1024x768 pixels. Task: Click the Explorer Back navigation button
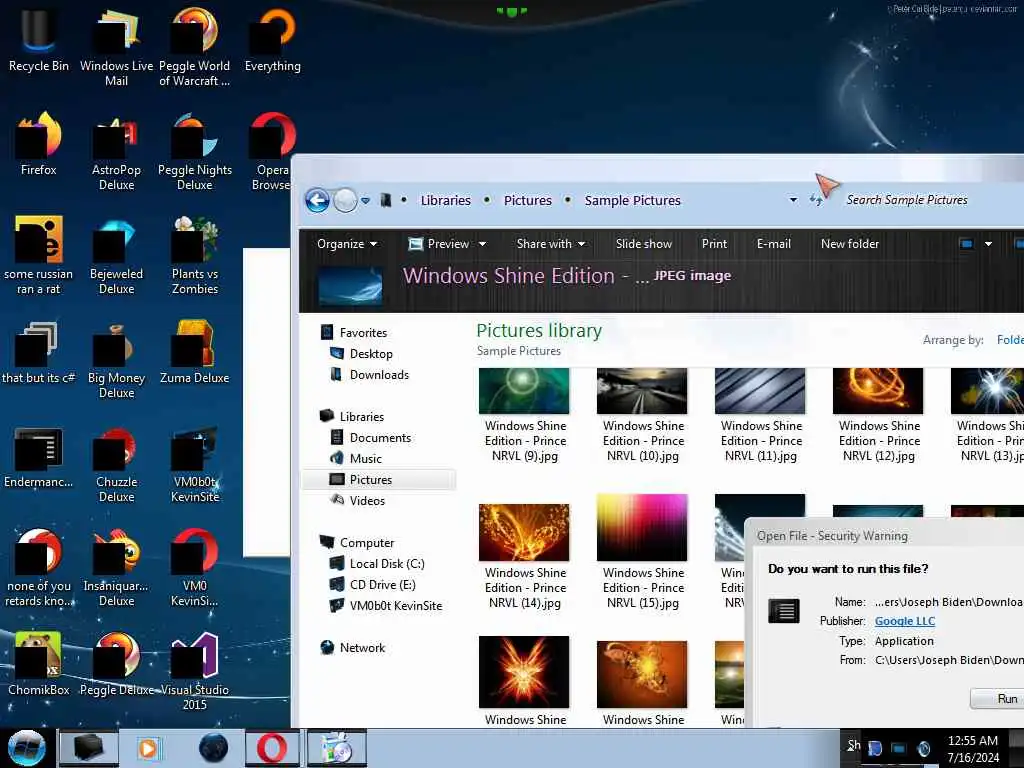(x=317, y=200)
